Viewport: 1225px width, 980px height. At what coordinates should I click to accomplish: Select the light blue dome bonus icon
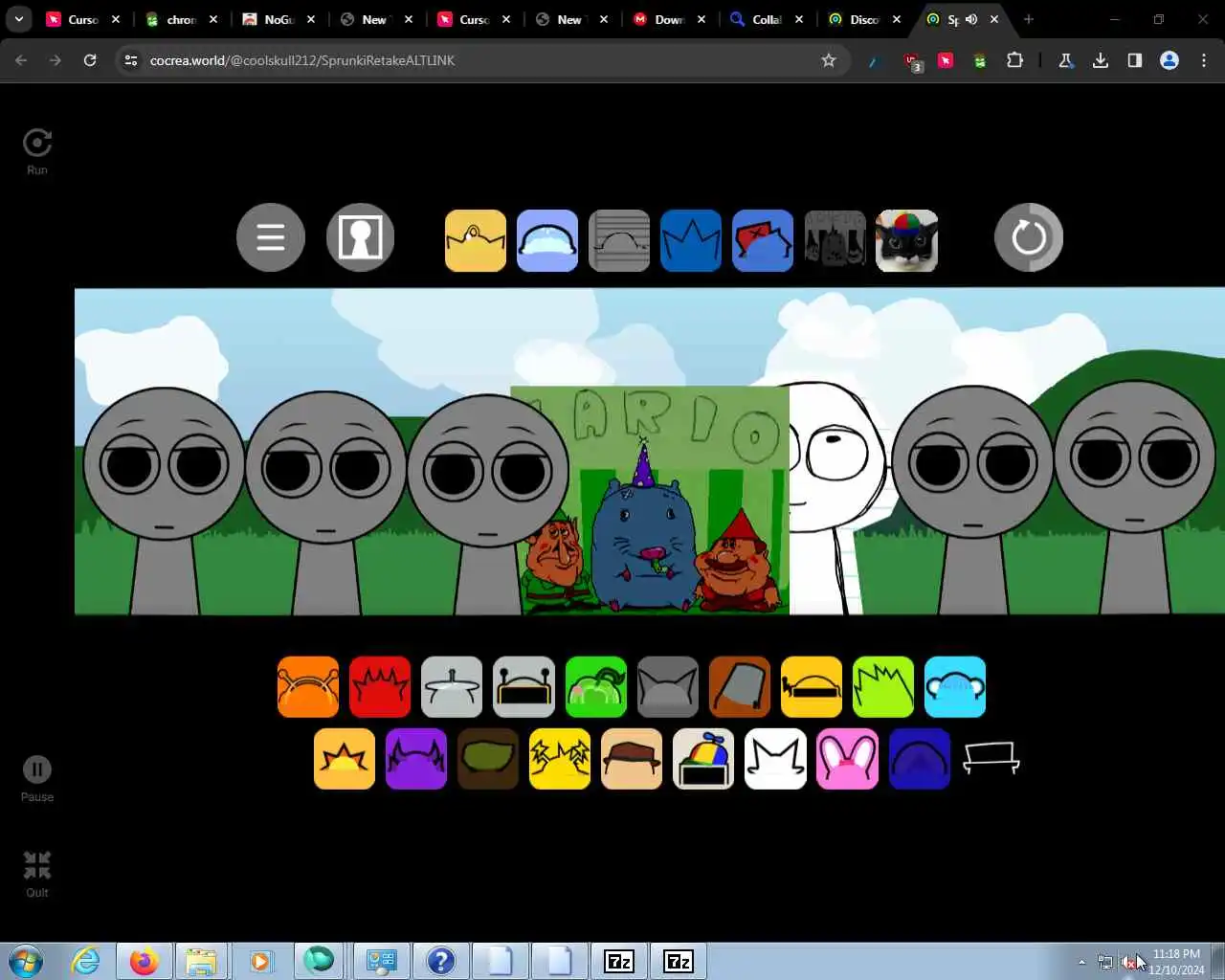pos(547,241)
